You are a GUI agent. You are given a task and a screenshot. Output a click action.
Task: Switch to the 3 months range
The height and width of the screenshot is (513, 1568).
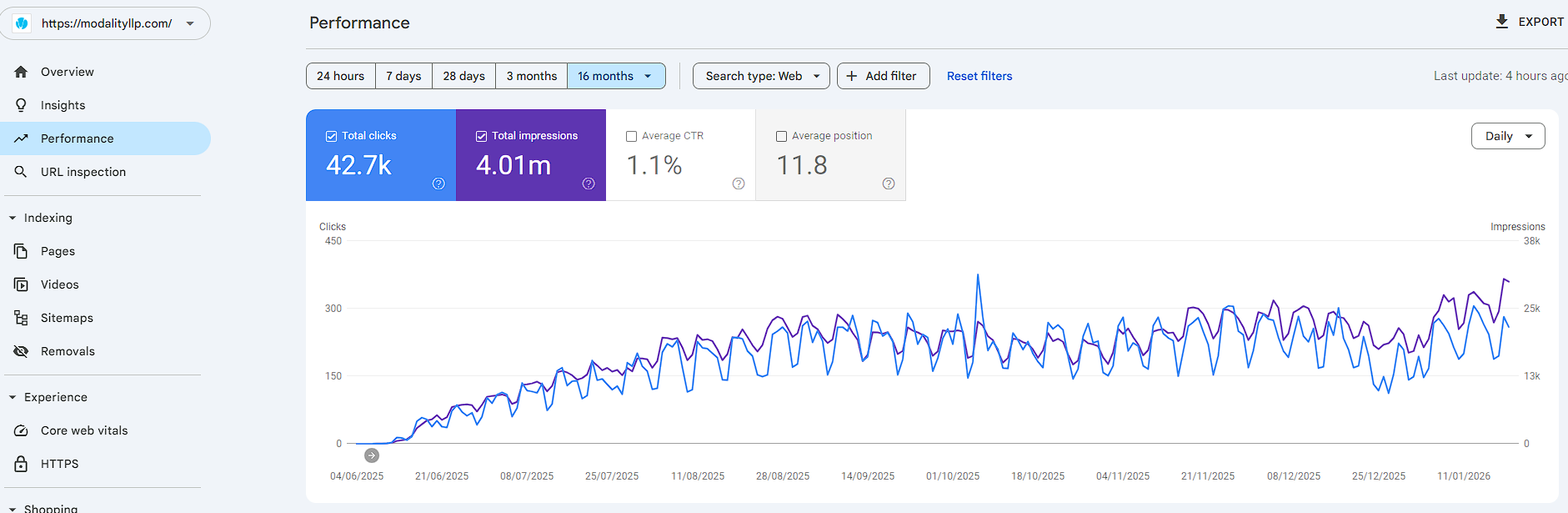point(531,76)
